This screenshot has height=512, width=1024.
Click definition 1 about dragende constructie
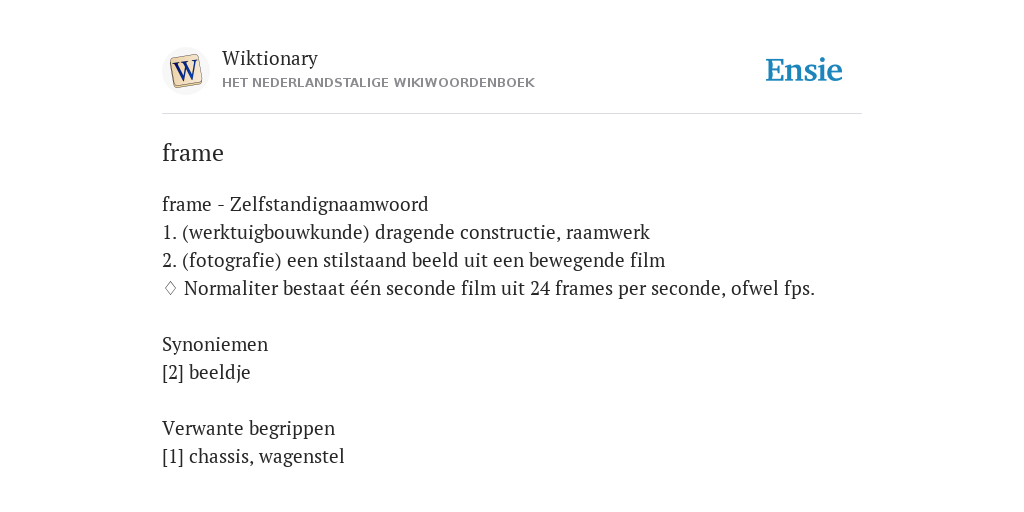click(x=406, y=232)
